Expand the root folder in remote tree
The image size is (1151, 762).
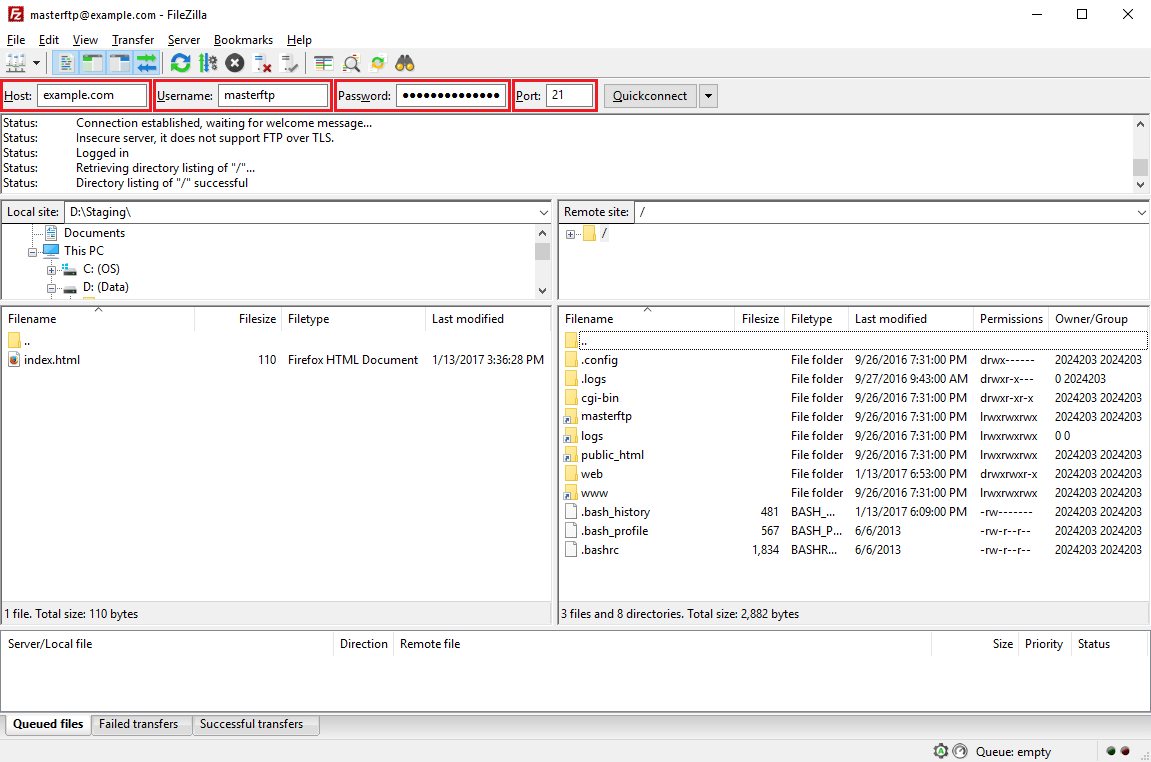[x=570, y=235]
